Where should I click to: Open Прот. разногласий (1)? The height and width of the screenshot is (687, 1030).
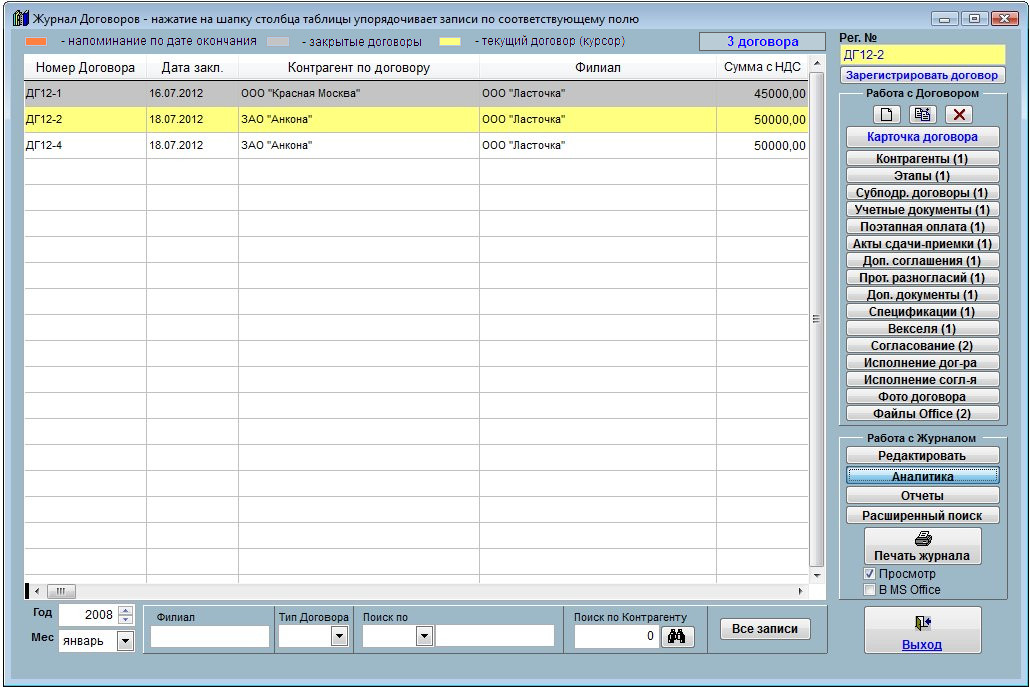pyautogui.click(x=922, y=278)
